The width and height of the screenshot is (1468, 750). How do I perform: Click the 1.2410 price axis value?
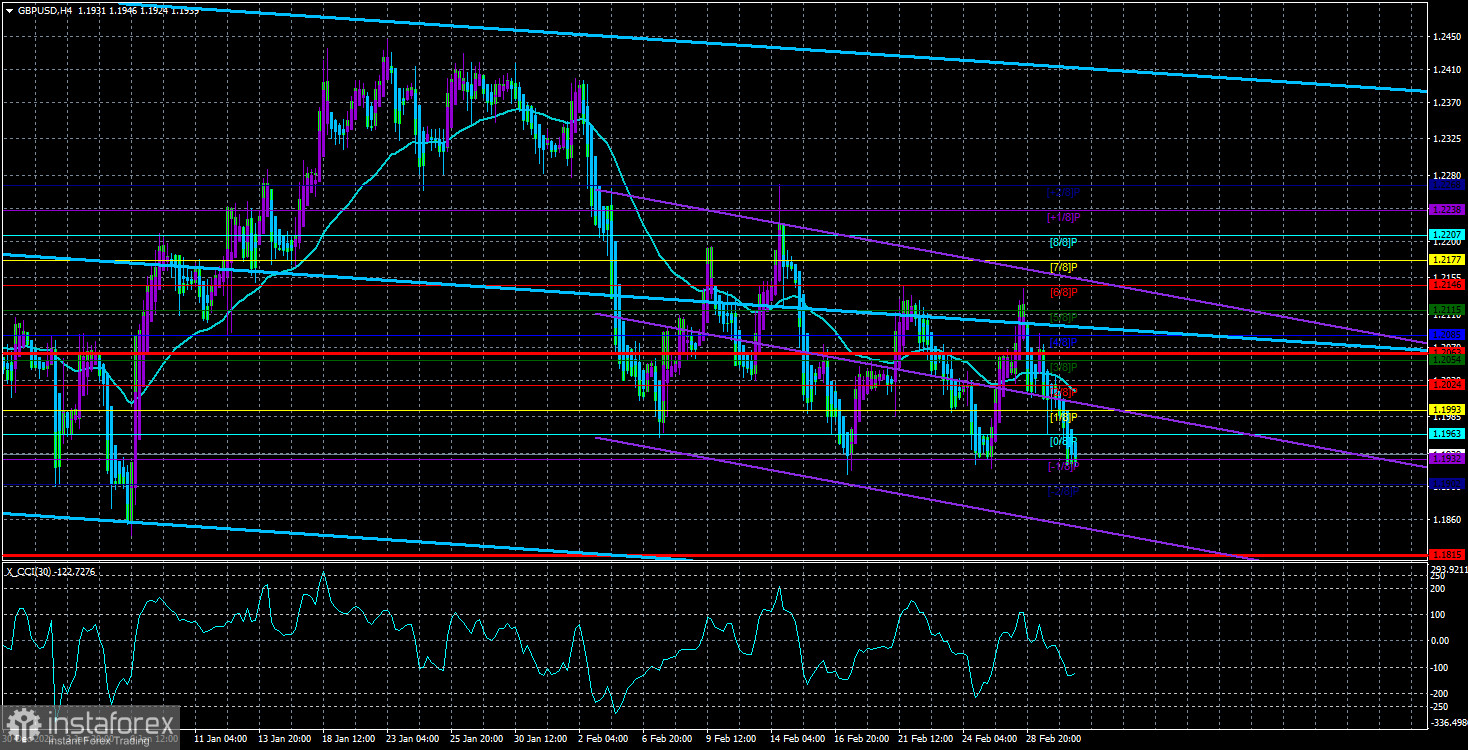point(1447,70)
